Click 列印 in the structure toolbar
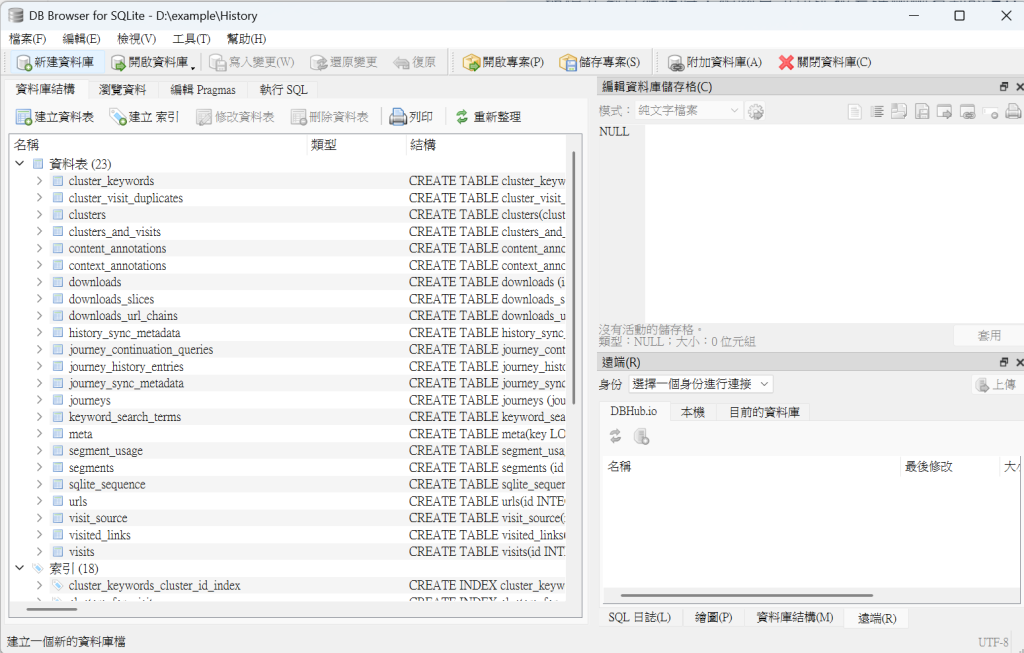Screen dimensions: 1024x653 [x=411, y=117]
